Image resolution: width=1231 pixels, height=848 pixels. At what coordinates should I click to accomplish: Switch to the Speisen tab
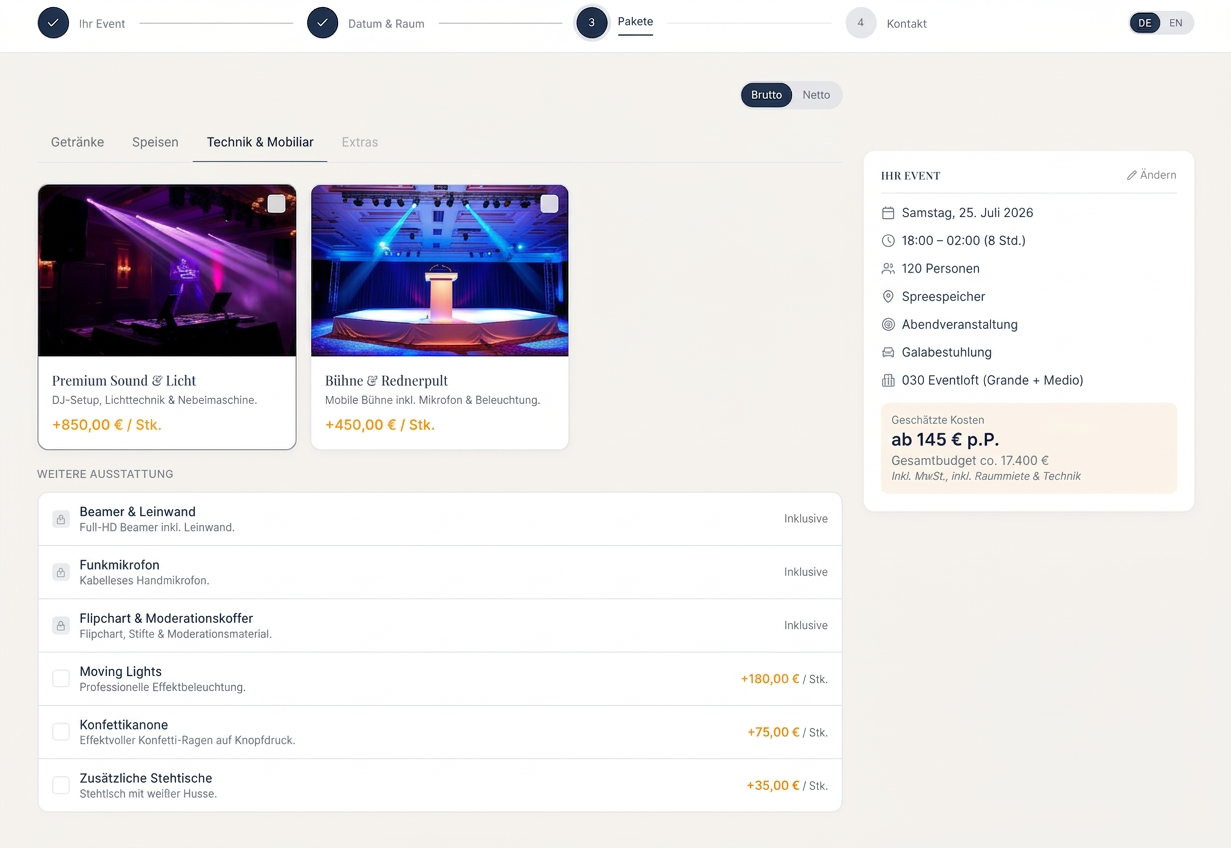pyautogui.click(x=154, y=142)
